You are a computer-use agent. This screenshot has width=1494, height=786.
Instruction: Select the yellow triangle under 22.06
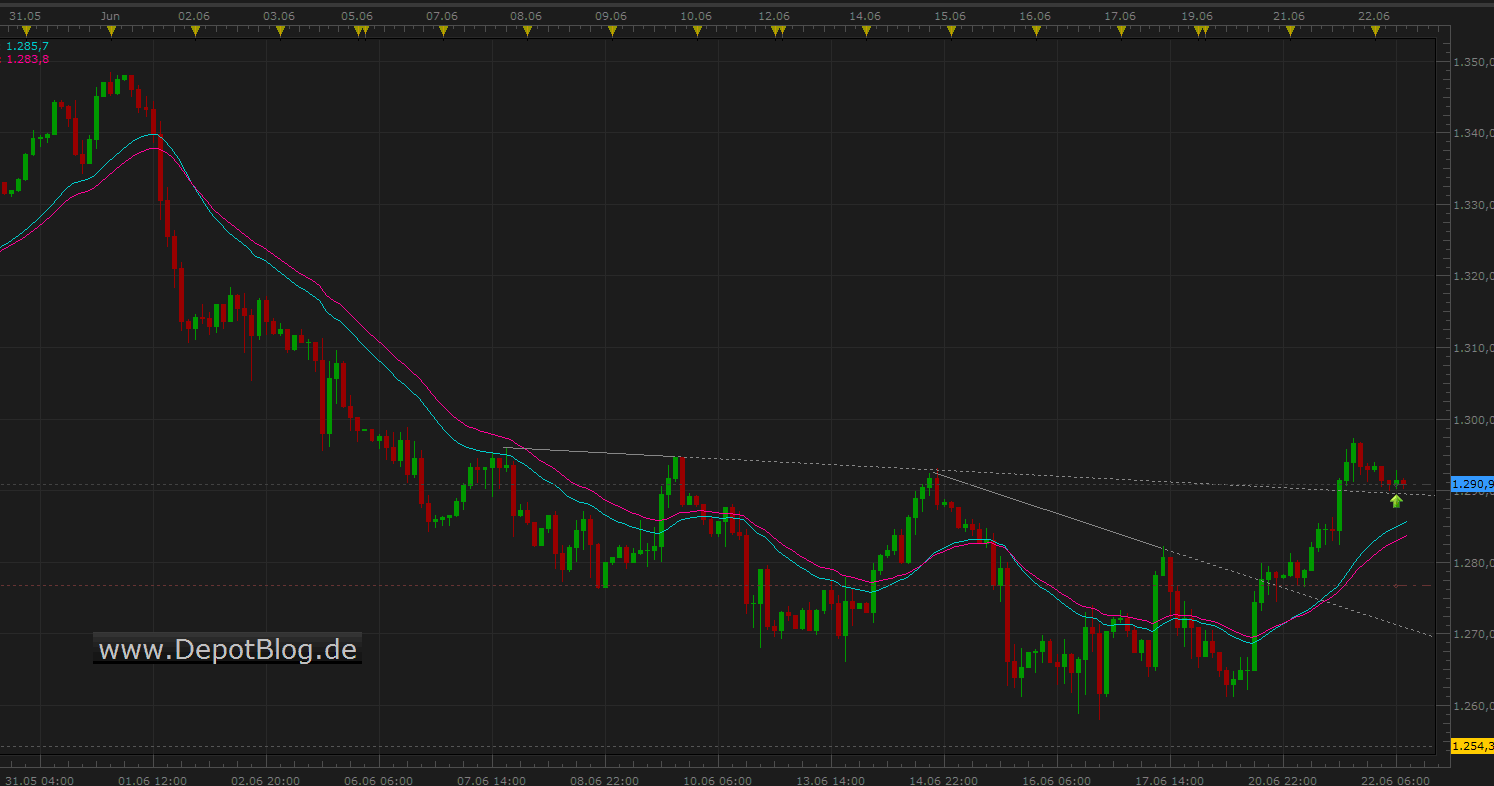click(1375, 32)
